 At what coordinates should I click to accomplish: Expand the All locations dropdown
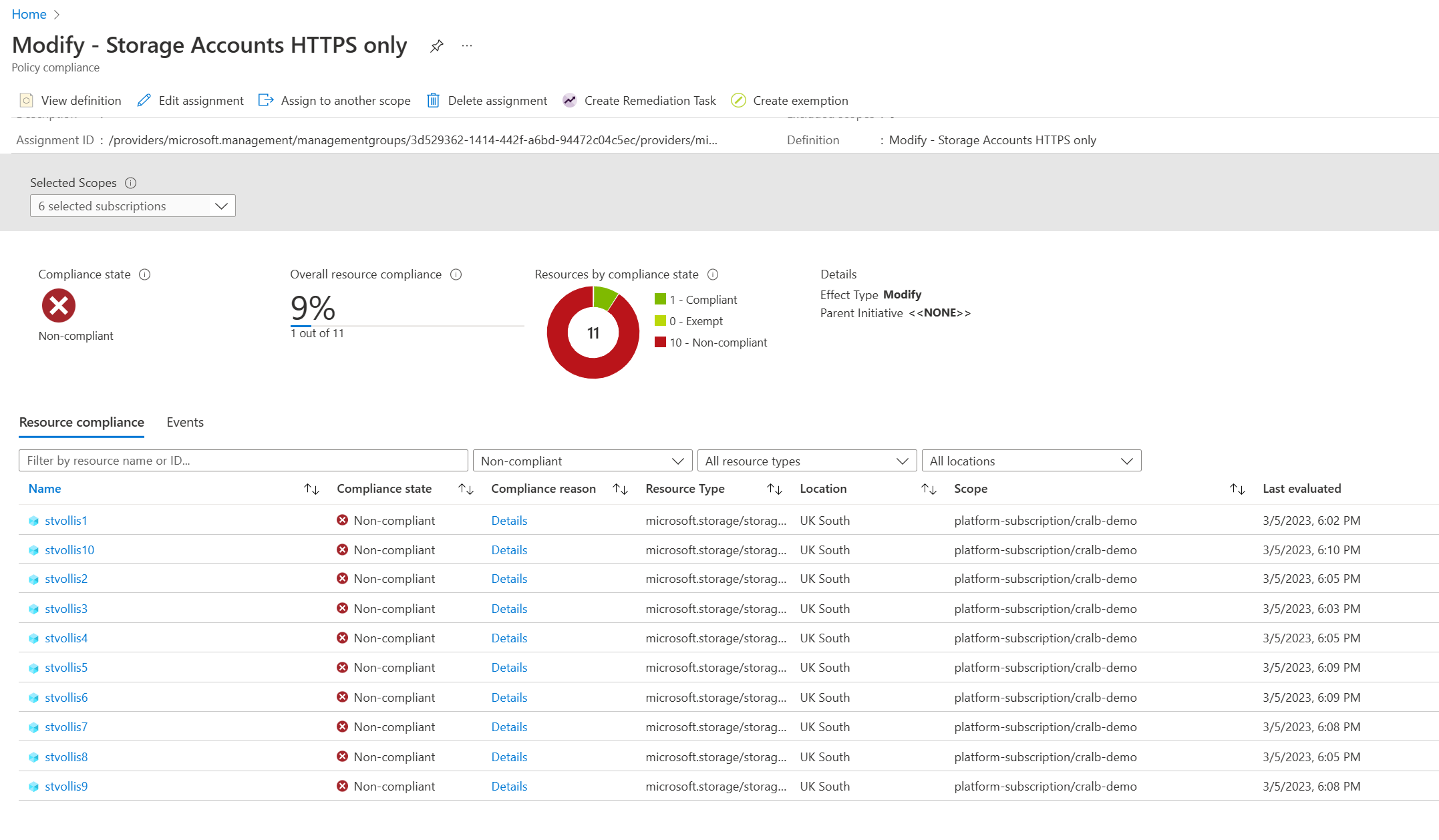click(x=1031, y=461)
